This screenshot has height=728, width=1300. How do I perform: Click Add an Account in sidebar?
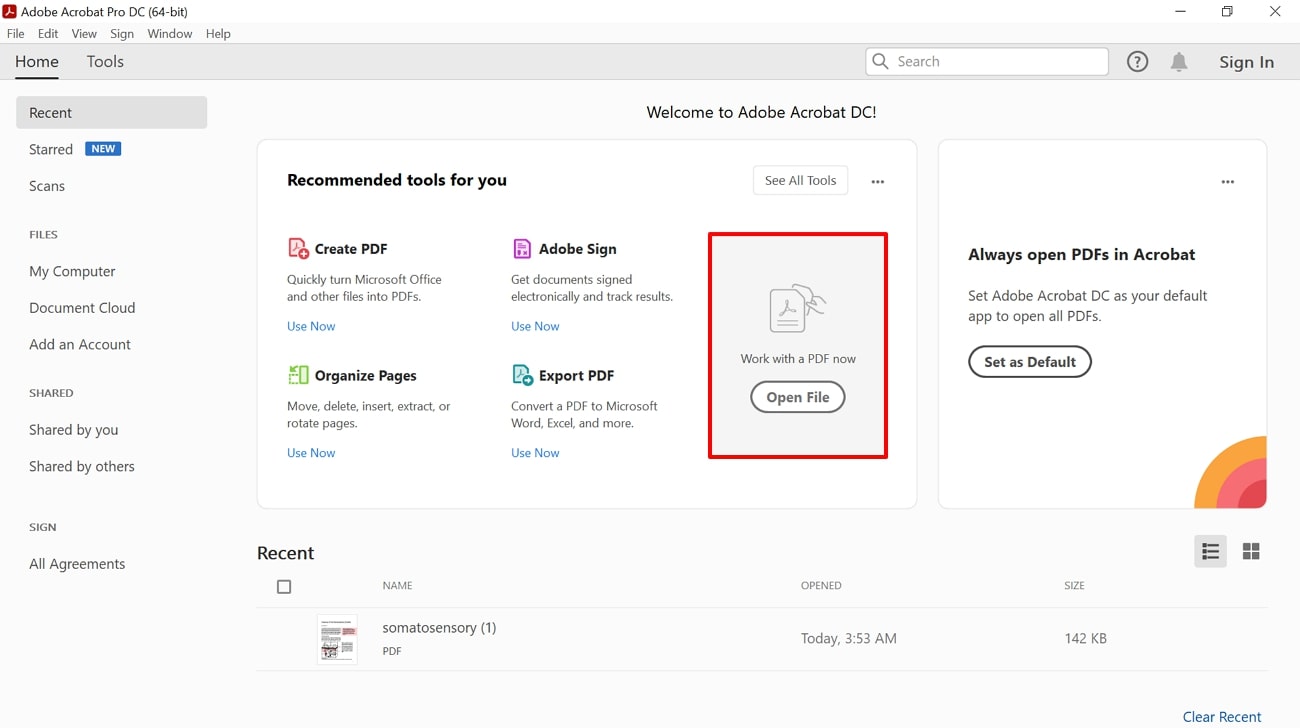tap(80, 344)
